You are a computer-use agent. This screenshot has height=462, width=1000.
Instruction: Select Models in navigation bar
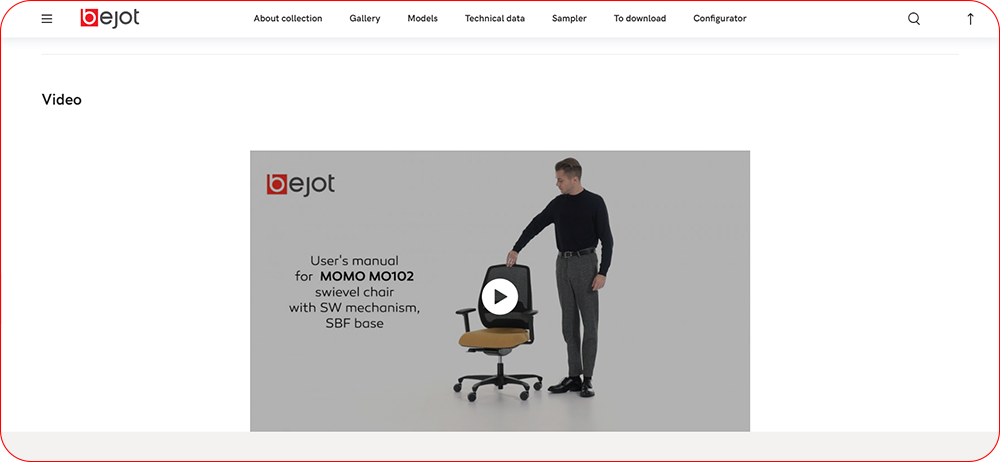coord(422,19)
